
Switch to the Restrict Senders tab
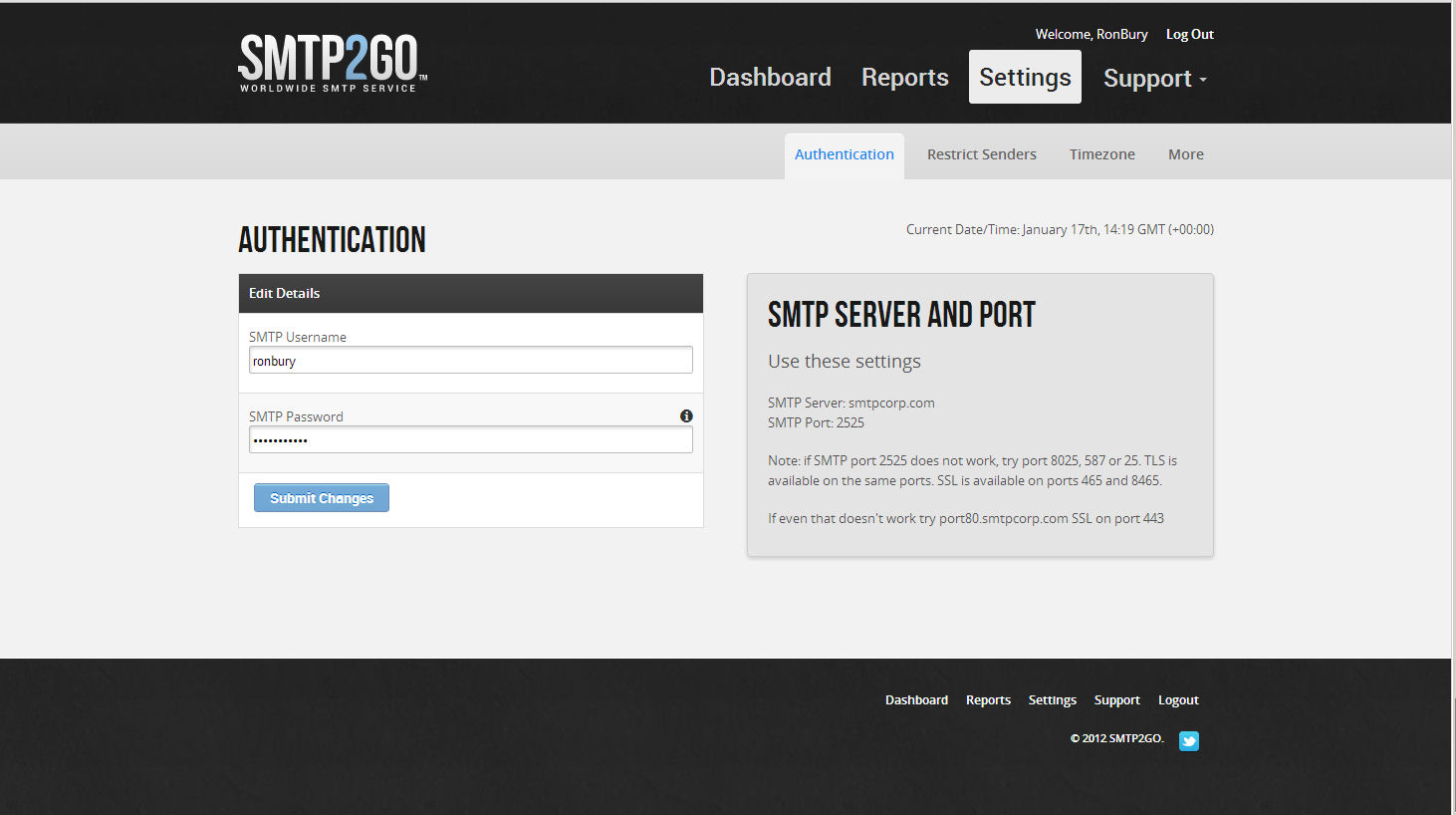pyautogui.click(x=982, y=154)
